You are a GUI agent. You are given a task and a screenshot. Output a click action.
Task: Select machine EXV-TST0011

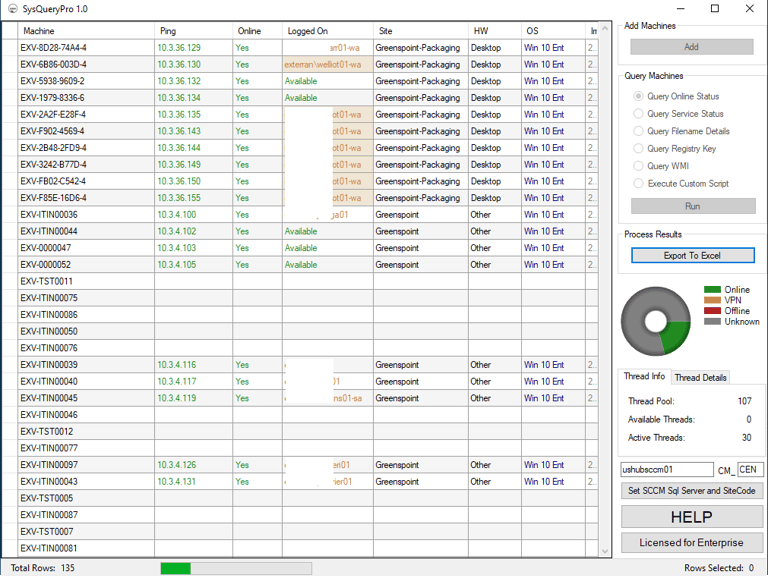point(47,281)
